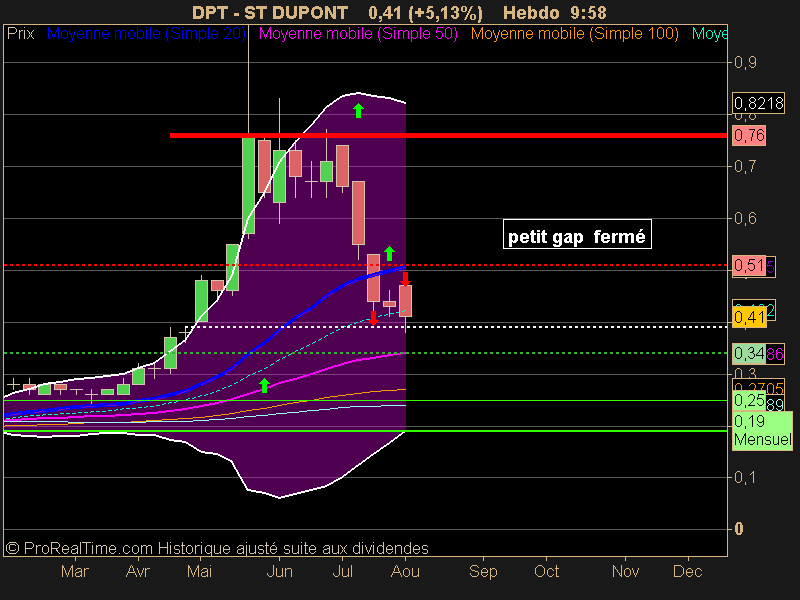Select the "Moyenne mobile (Simple 100)" legend entry
The height and width of the screenshot is (600, 800).
(x=574, y=34)
